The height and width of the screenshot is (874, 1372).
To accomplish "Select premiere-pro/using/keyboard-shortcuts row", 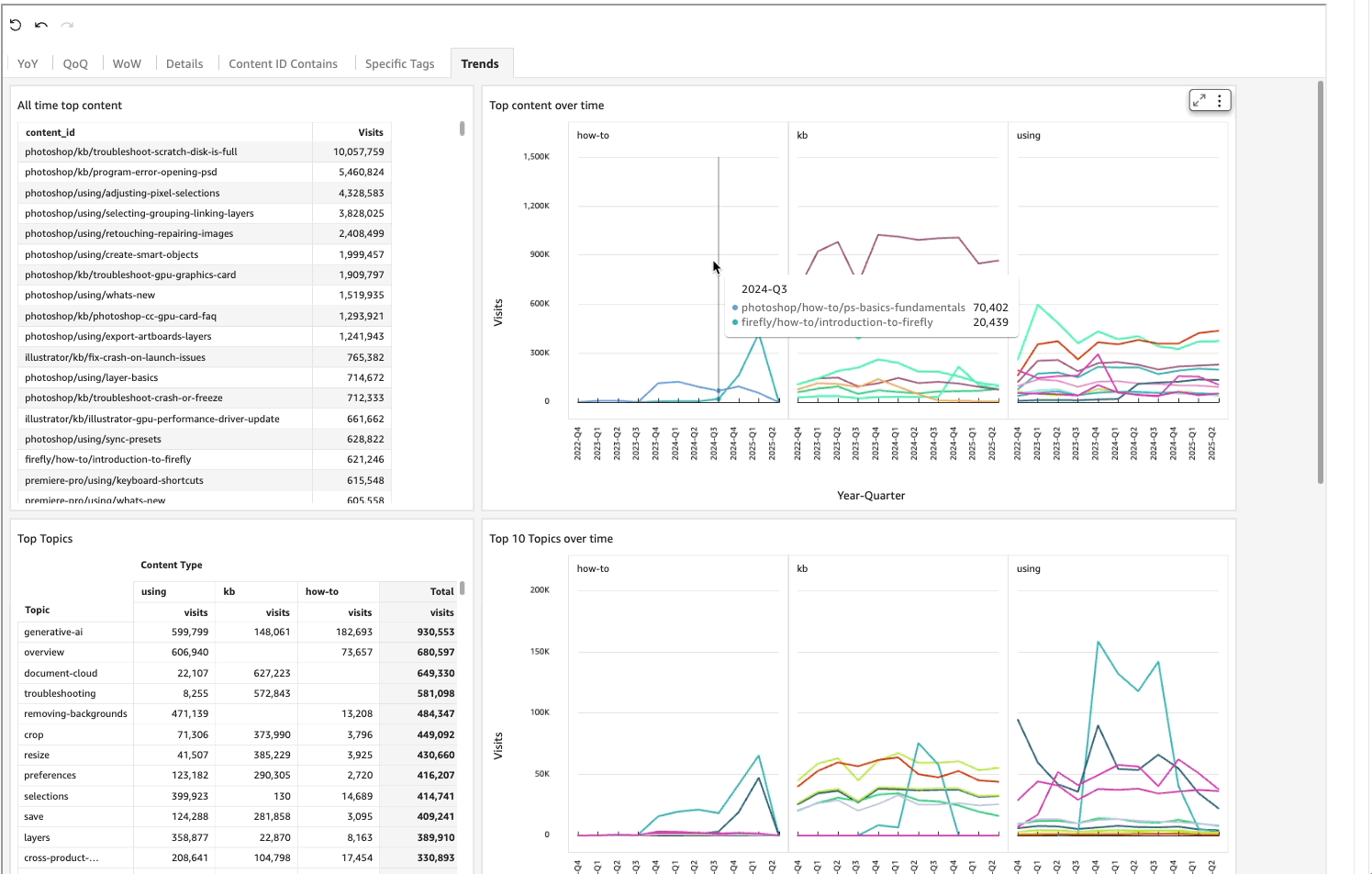I will click(205, 480).
